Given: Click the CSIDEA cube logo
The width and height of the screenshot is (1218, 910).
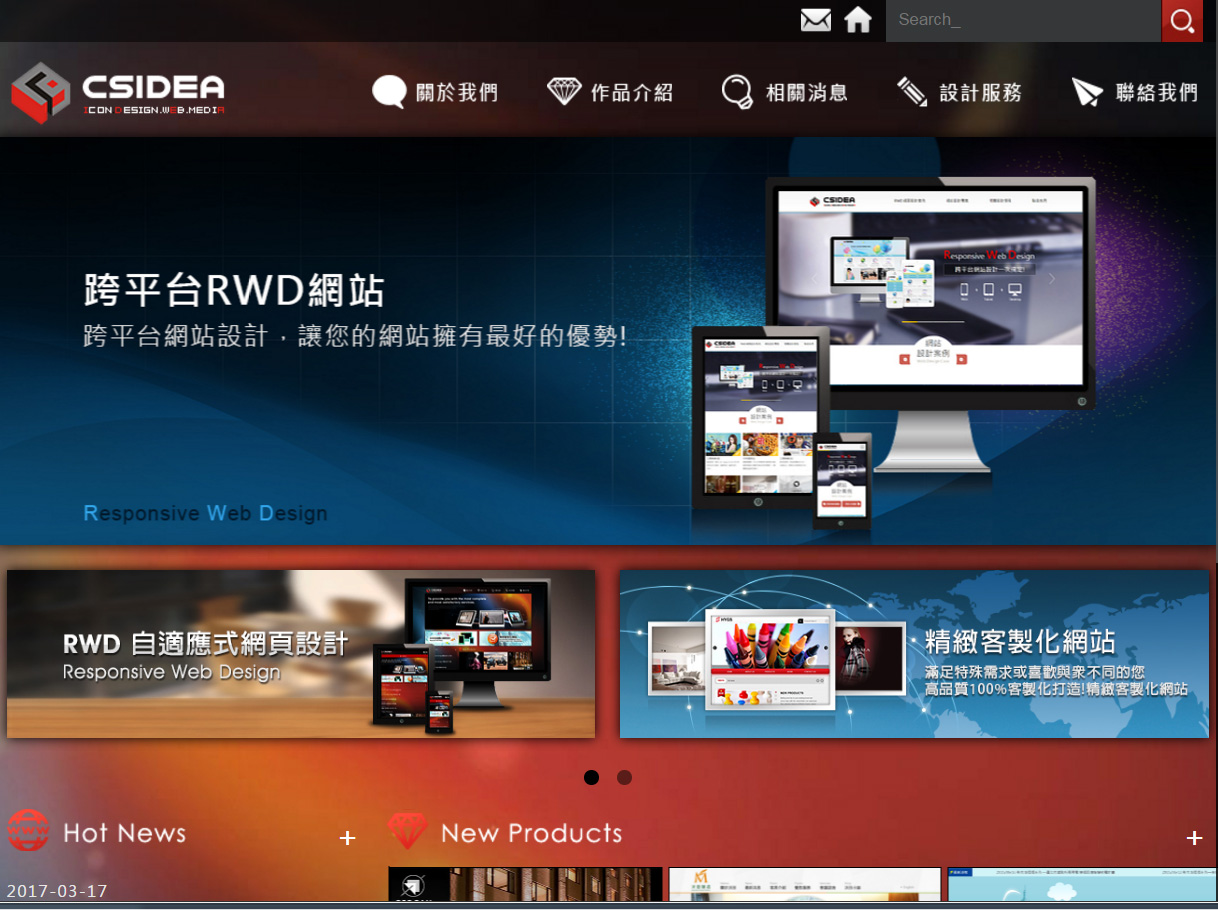Looking at the screenshot, I should [40, 93].
